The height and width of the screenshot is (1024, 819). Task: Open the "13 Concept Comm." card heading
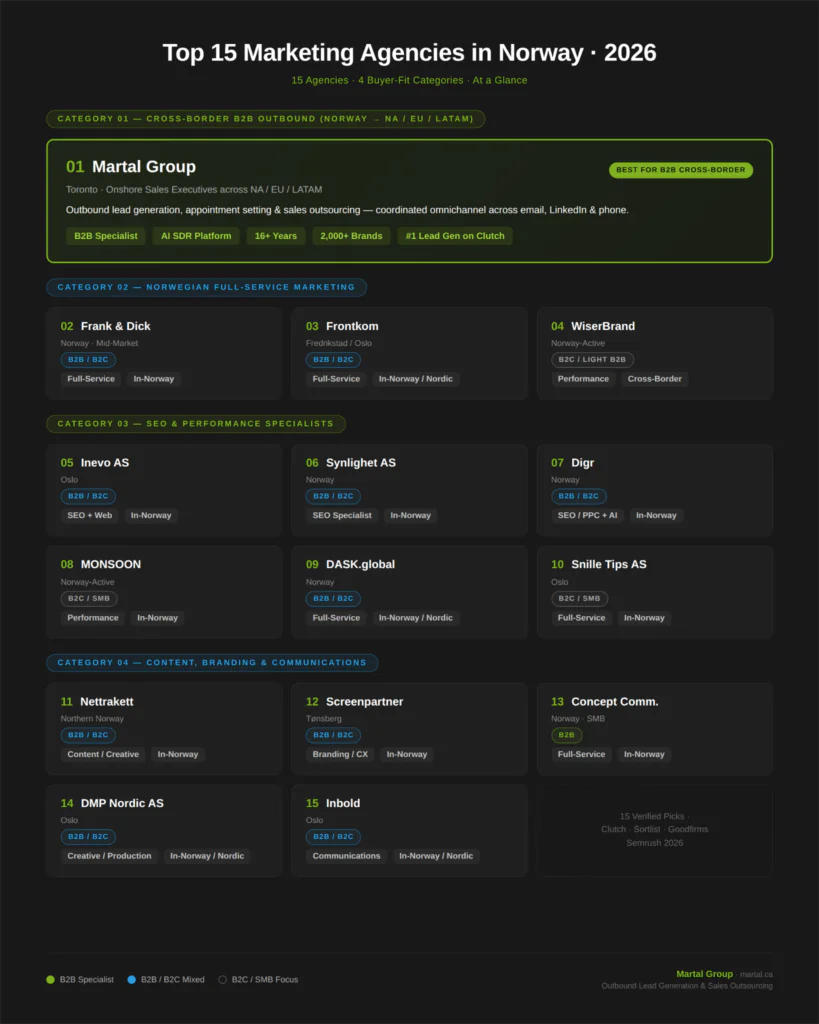605,701
